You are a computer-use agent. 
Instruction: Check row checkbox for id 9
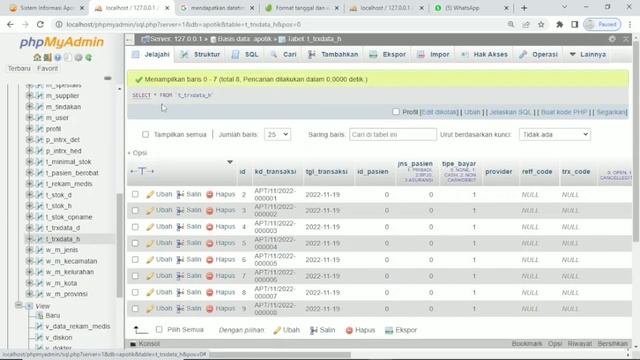135,309
